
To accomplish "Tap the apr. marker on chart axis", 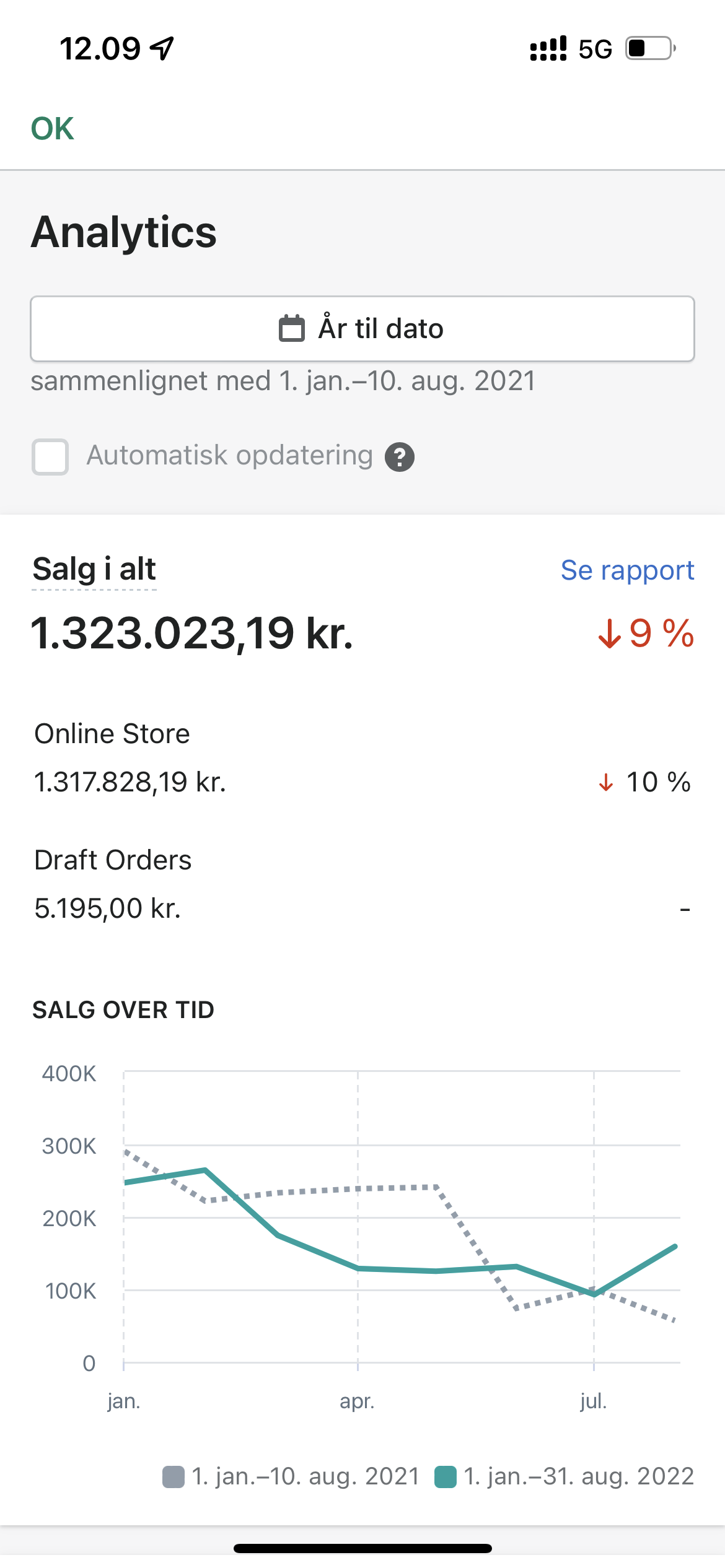I will coord(358,1401).
